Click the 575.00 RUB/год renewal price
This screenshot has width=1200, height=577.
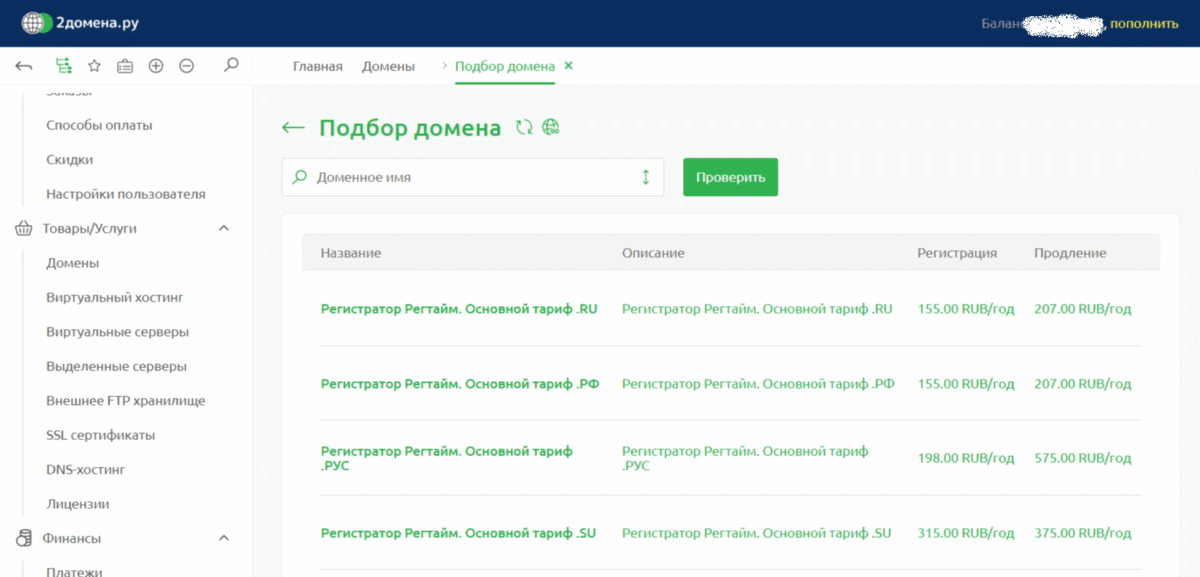pyautogui.click(x=1083, y=459)
